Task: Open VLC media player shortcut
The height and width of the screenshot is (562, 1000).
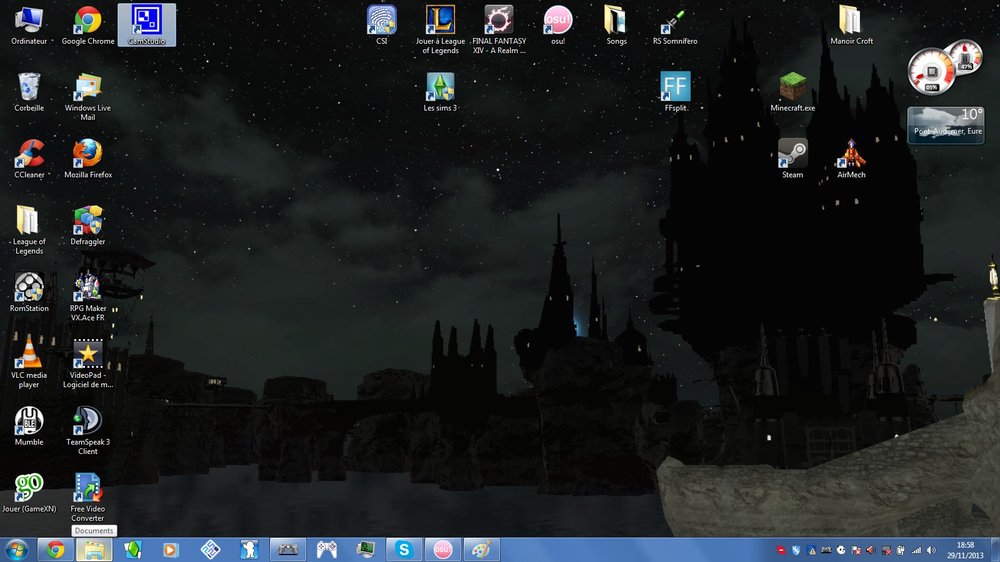Action: point(29,364)
